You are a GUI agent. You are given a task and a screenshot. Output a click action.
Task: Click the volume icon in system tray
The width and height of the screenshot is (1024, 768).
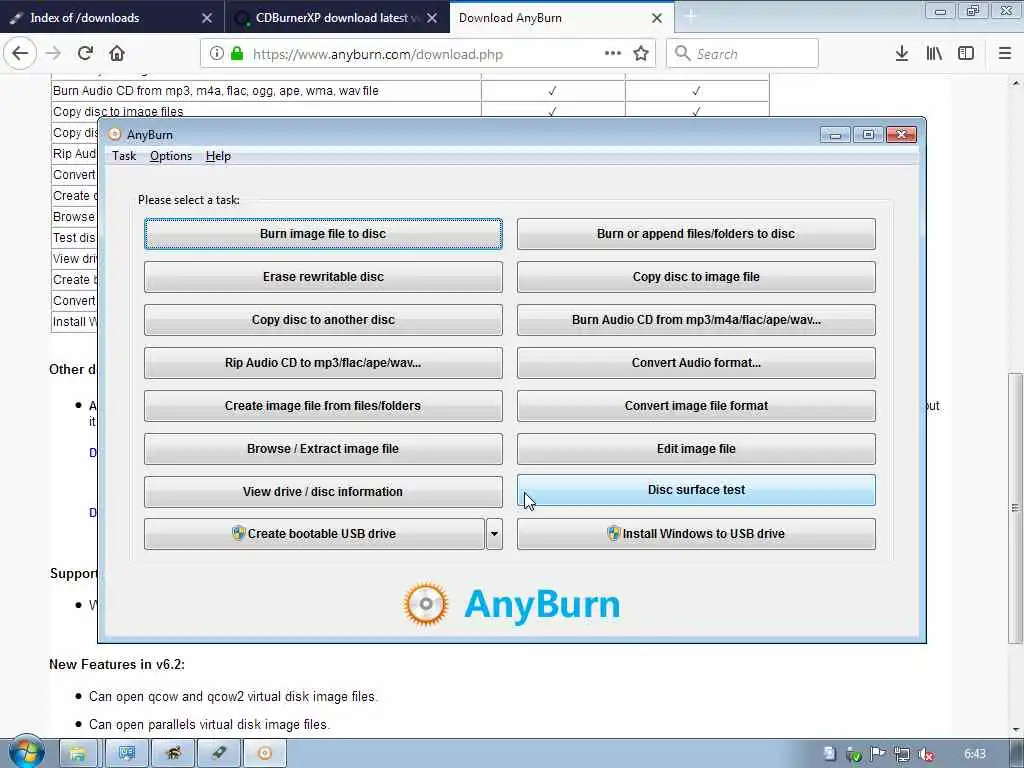tap(925, 755)
